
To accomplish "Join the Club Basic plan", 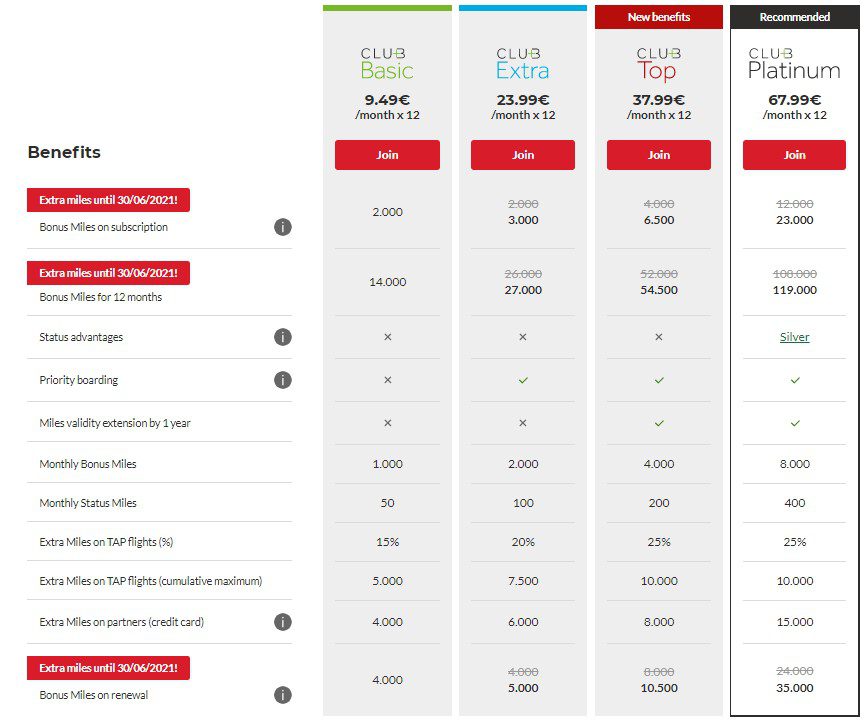I will click(387, 155).
